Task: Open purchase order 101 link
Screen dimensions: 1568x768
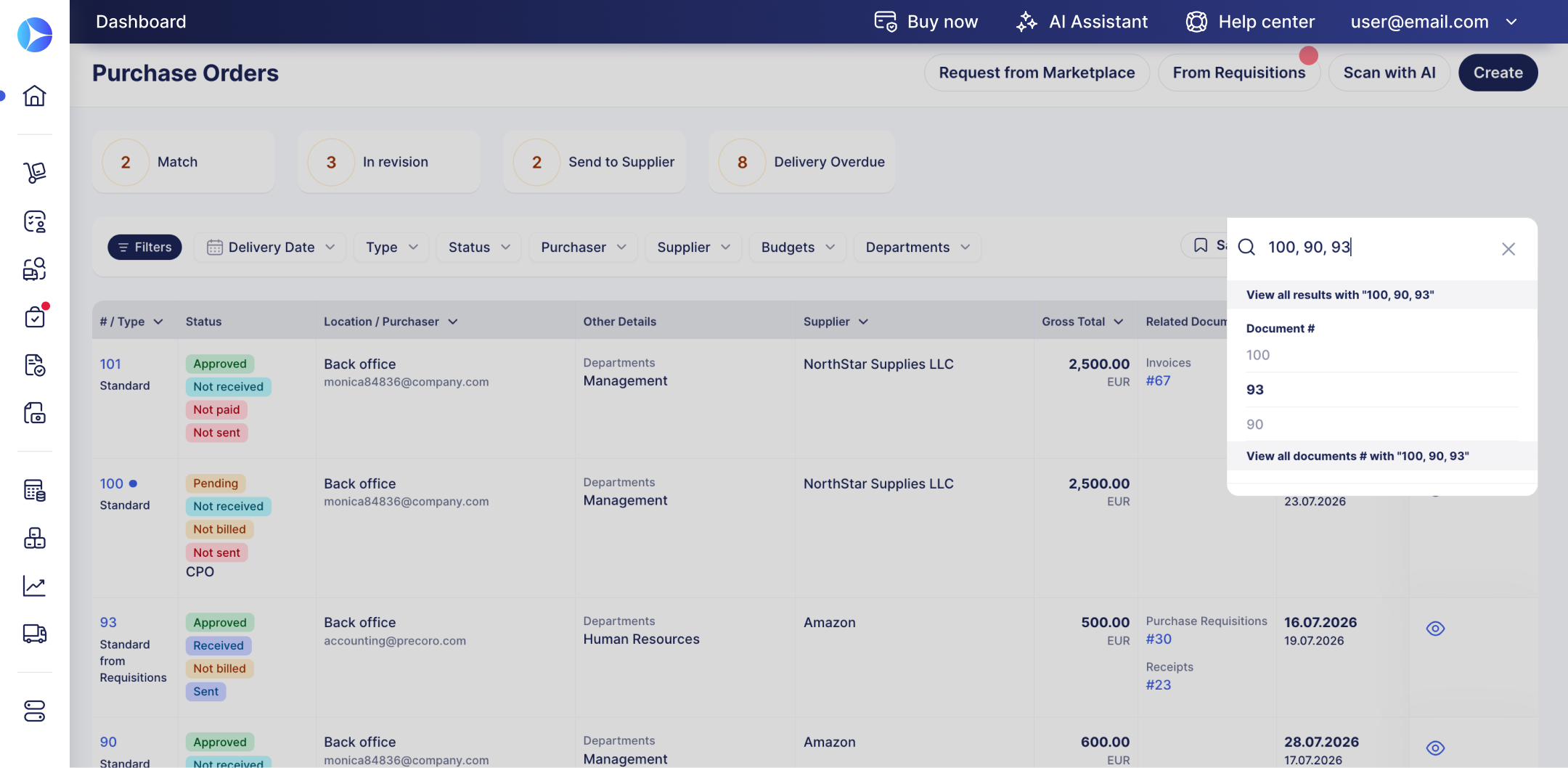Action: [110, 364]
